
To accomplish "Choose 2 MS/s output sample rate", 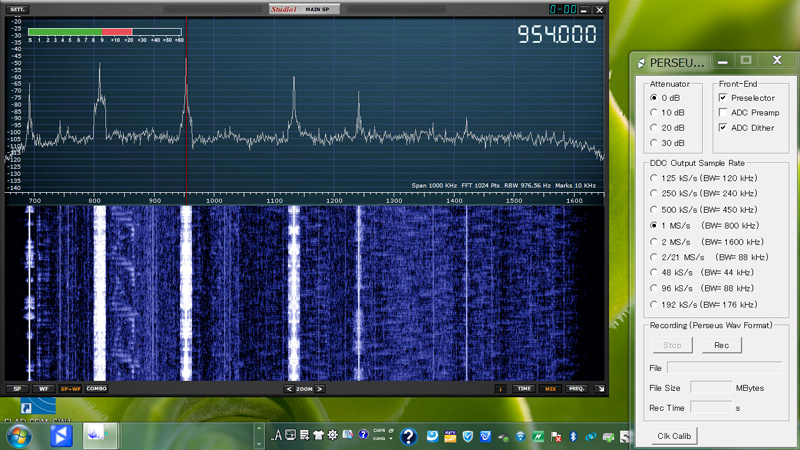I will click(655, 241).
